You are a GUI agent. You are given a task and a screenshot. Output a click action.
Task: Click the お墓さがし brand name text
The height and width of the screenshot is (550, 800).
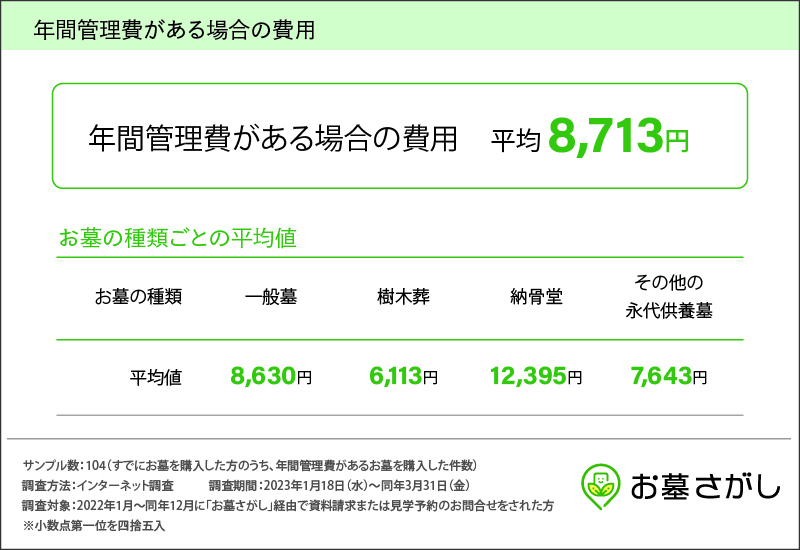[x=705, y=486]
